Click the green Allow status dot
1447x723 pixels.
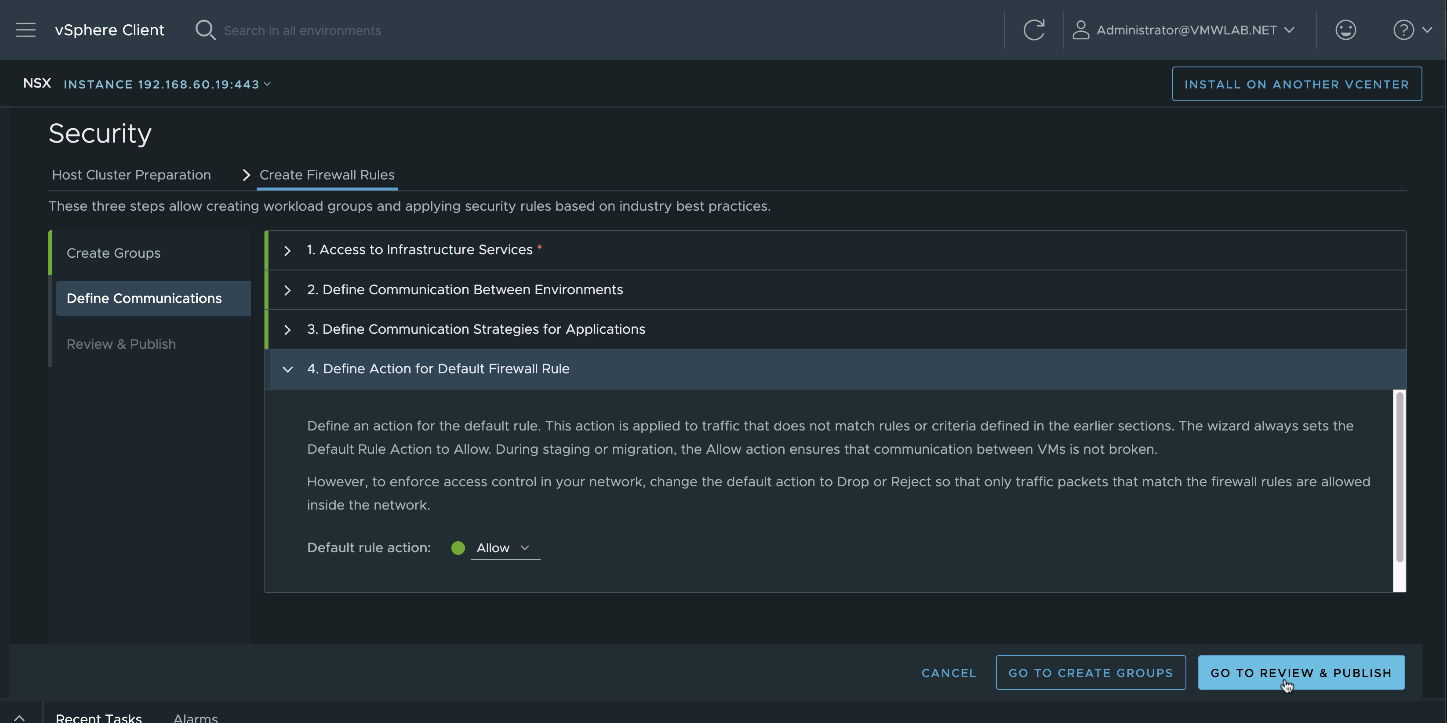point(458,548)
